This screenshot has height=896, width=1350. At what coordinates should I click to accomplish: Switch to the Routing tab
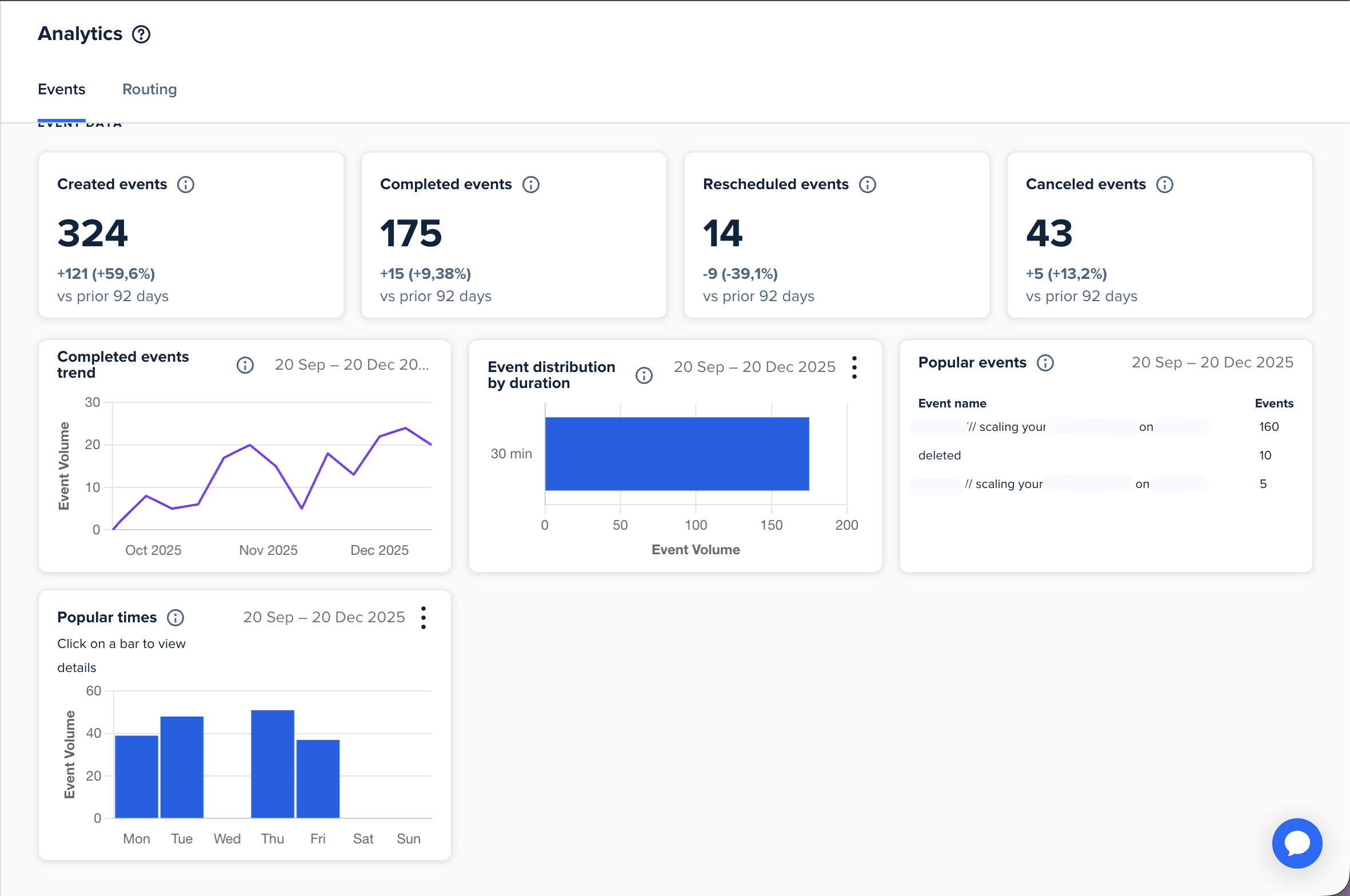click(150, 89)
